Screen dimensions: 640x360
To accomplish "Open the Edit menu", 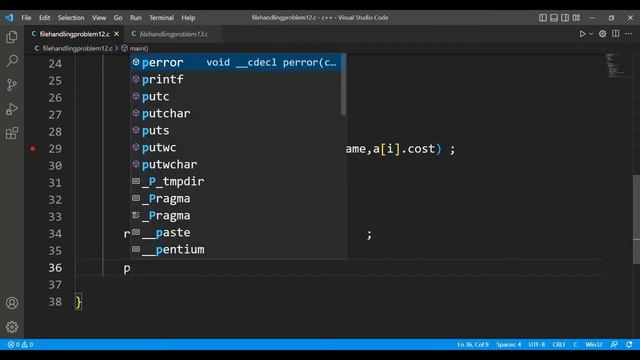I will click(44, 18).
